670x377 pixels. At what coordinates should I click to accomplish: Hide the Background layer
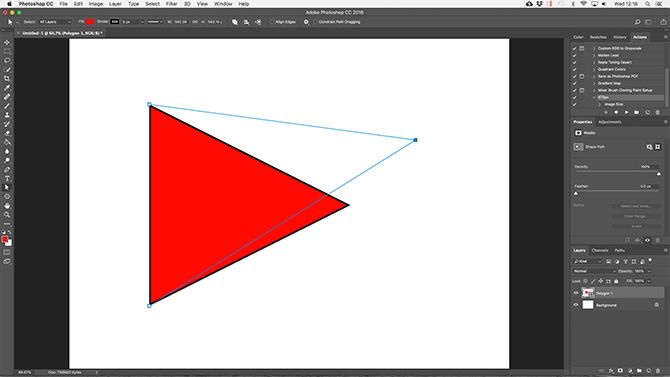point(576,305)
